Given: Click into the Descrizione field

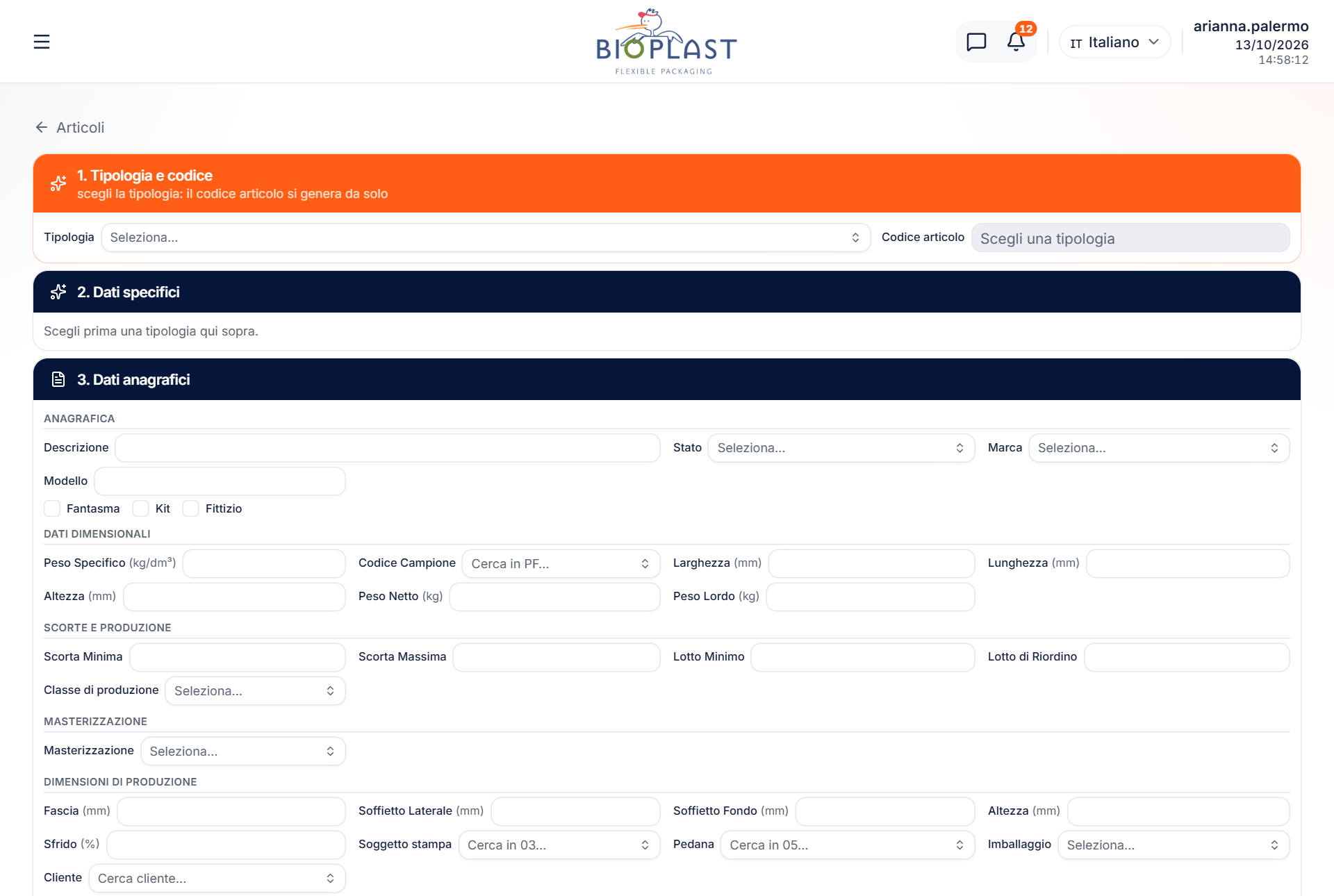Looking at the screenshot, I should click(x=387, y=448).
